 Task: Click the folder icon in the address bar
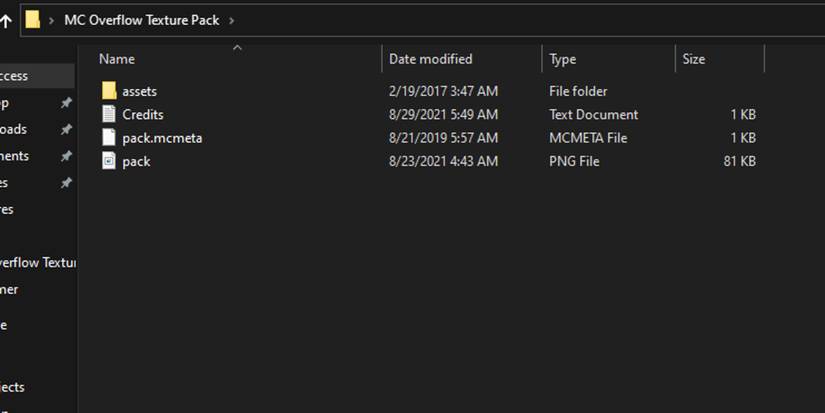33,19
